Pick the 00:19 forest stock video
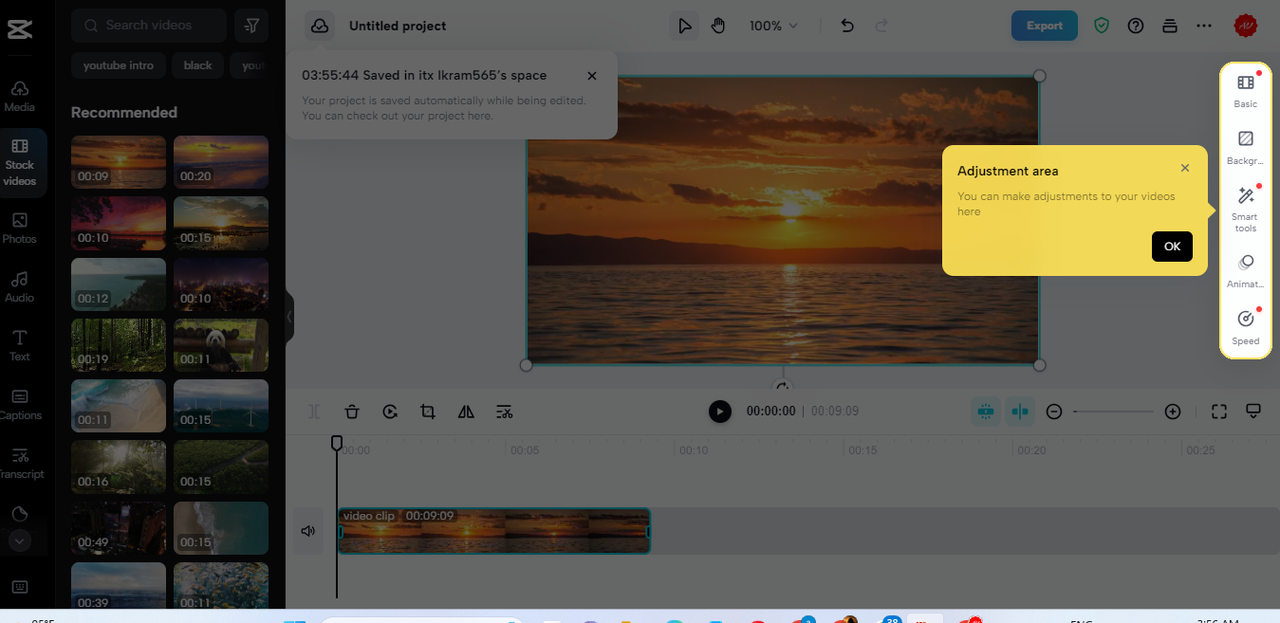This screenshot has width=1280, height=623. [x=118, y=345]
